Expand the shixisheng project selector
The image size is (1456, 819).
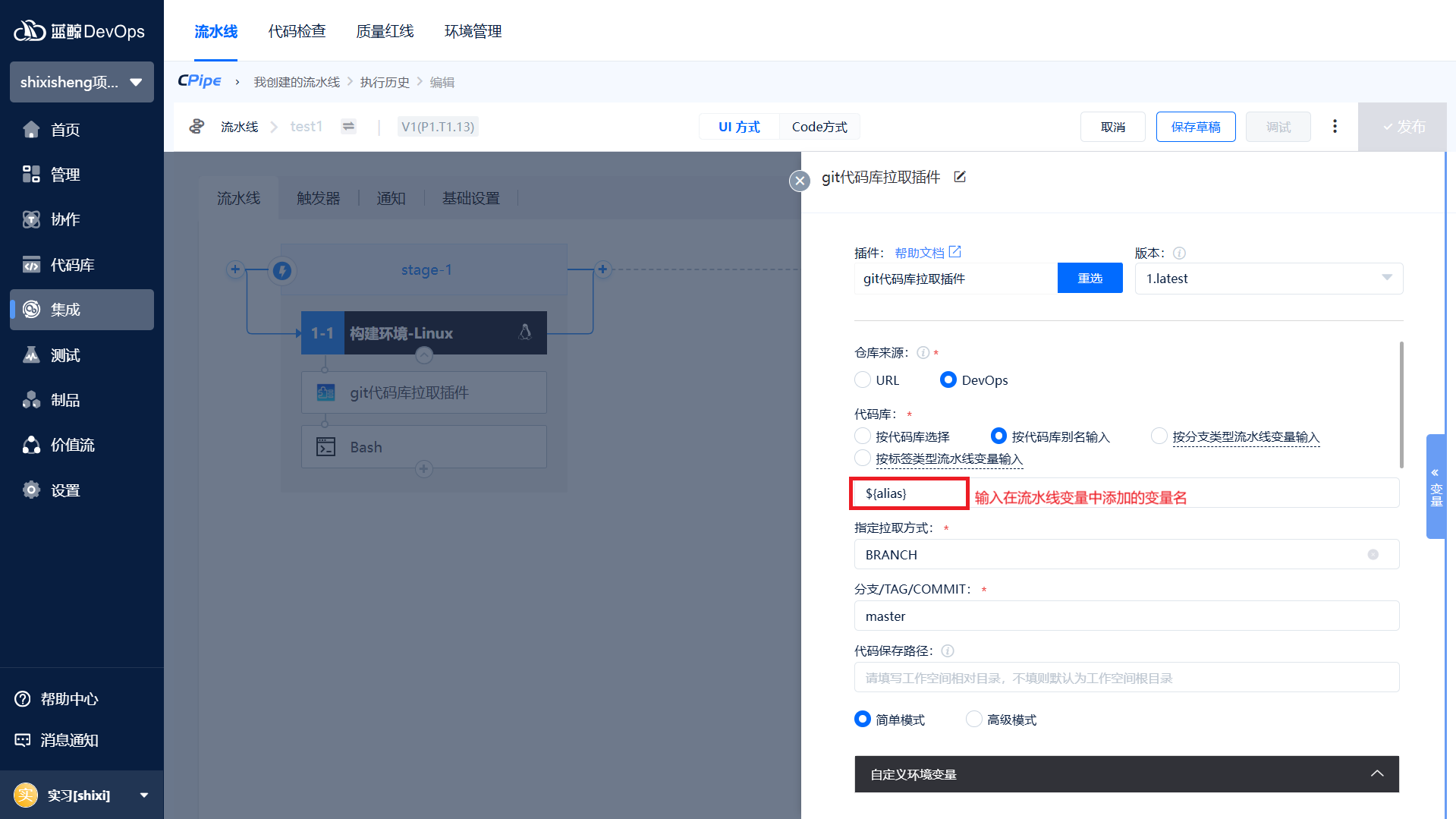pyautogui.click(x=82, y=82)
